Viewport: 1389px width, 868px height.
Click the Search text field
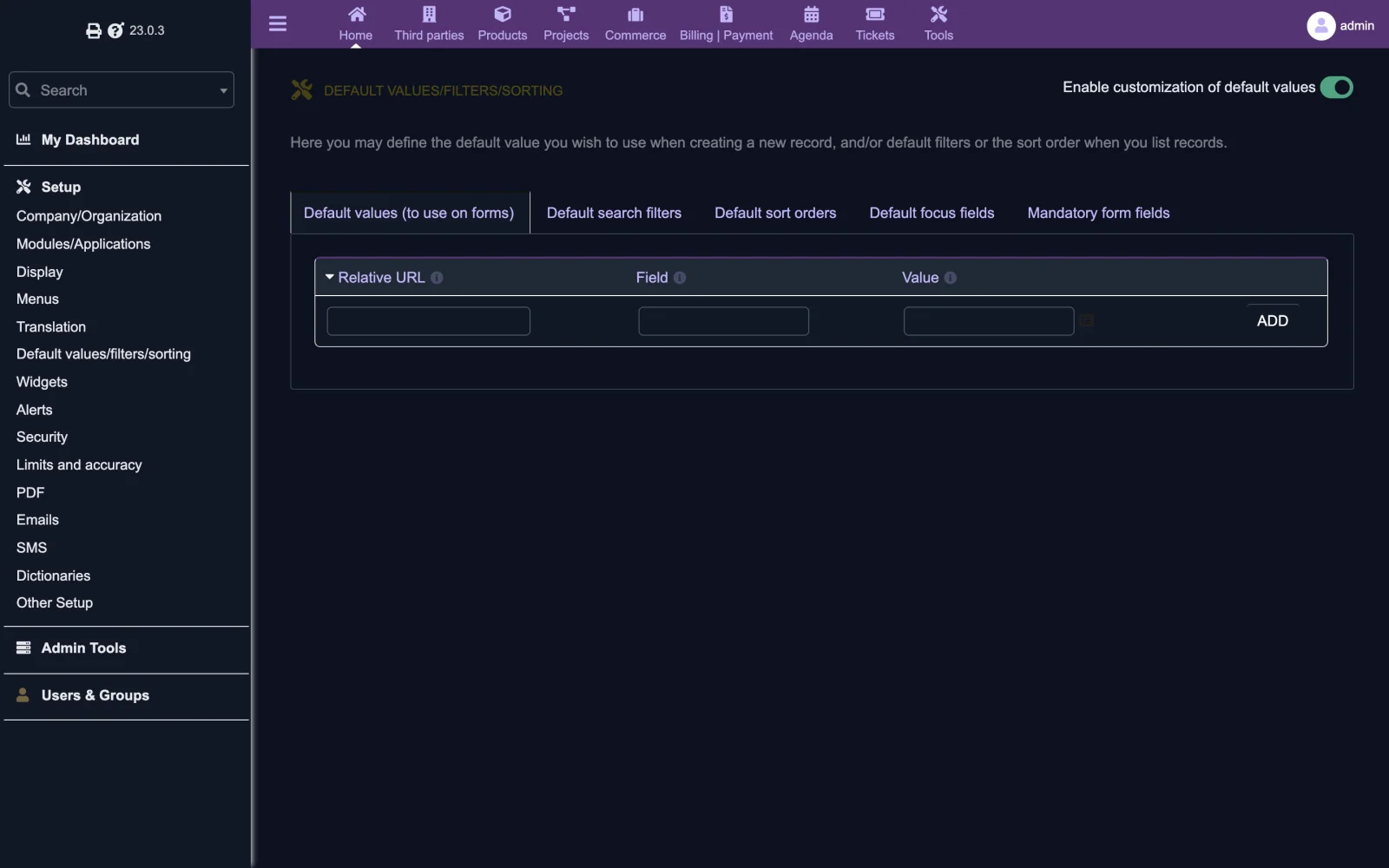point(122,90)
